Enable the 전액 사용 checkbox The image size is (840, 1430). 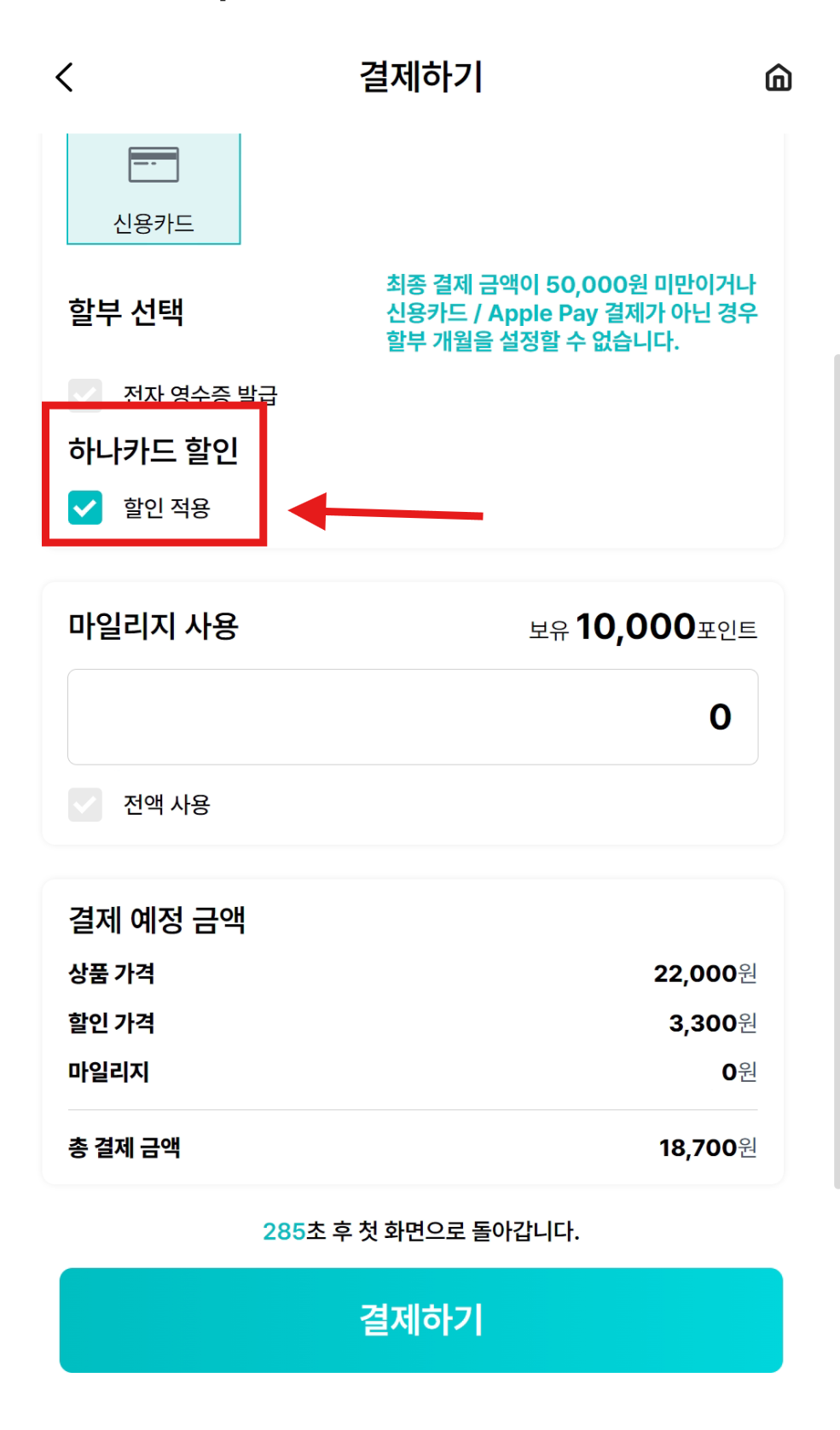(x=85, y=805)
